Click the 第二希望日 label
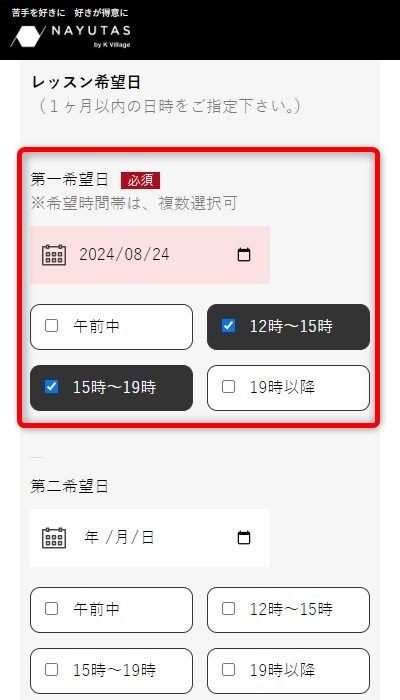Image resolution: width=400 pixels, height=700 pixels. click(x=70, y=486)
